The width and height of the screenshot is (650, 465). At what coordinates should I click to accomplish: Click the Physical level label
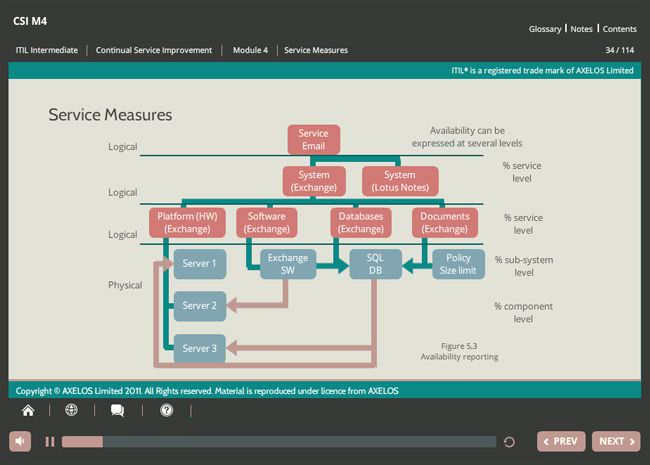click(125, 285)
